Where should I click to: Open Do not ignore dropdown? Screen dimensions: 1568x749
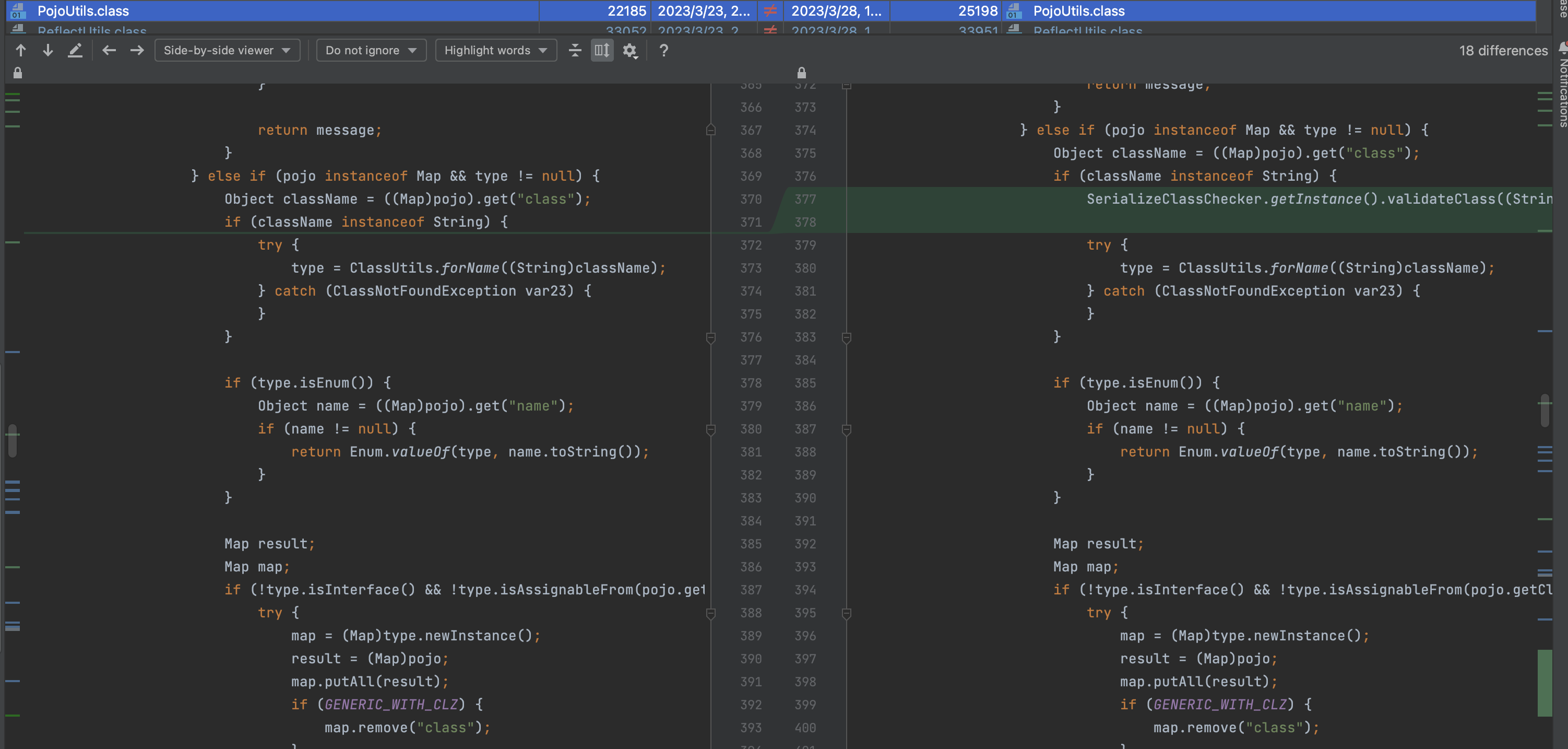point(371,51)
